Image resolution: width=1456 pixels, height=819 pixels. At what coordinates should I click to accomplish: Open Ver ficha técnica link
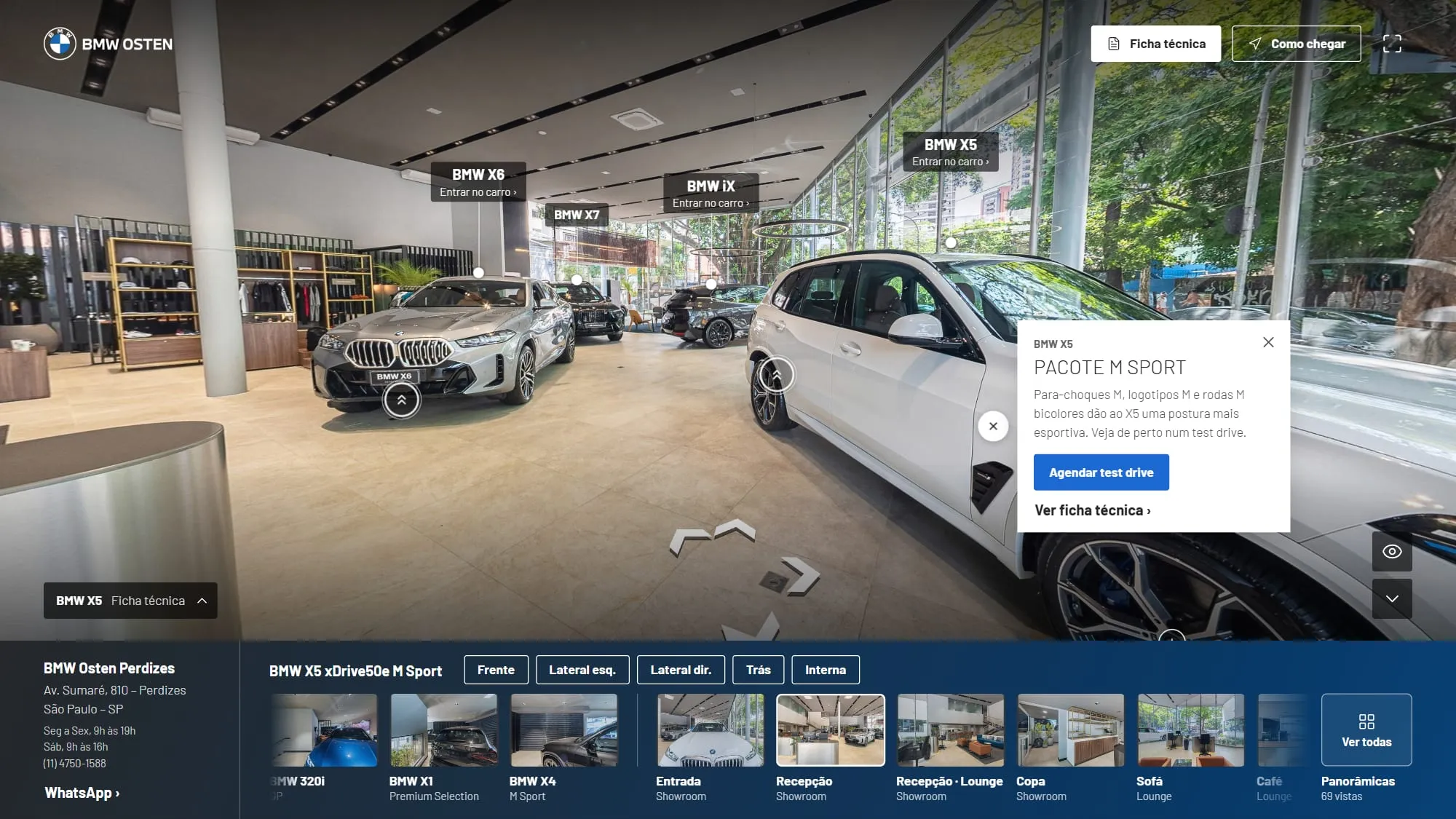(1093, 510)
